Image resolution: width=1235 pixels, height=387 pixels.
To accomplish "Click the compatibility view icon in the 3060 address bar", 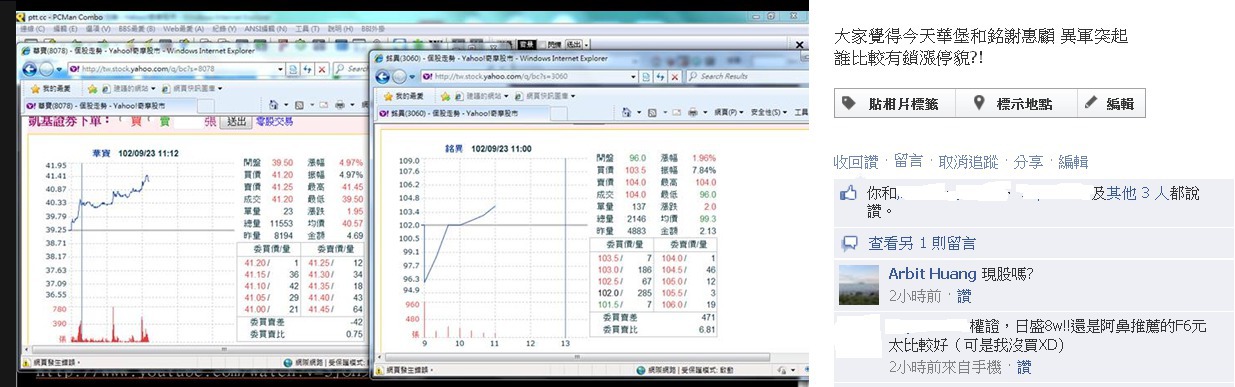I will pyautogui.click(x=645, y=76).
